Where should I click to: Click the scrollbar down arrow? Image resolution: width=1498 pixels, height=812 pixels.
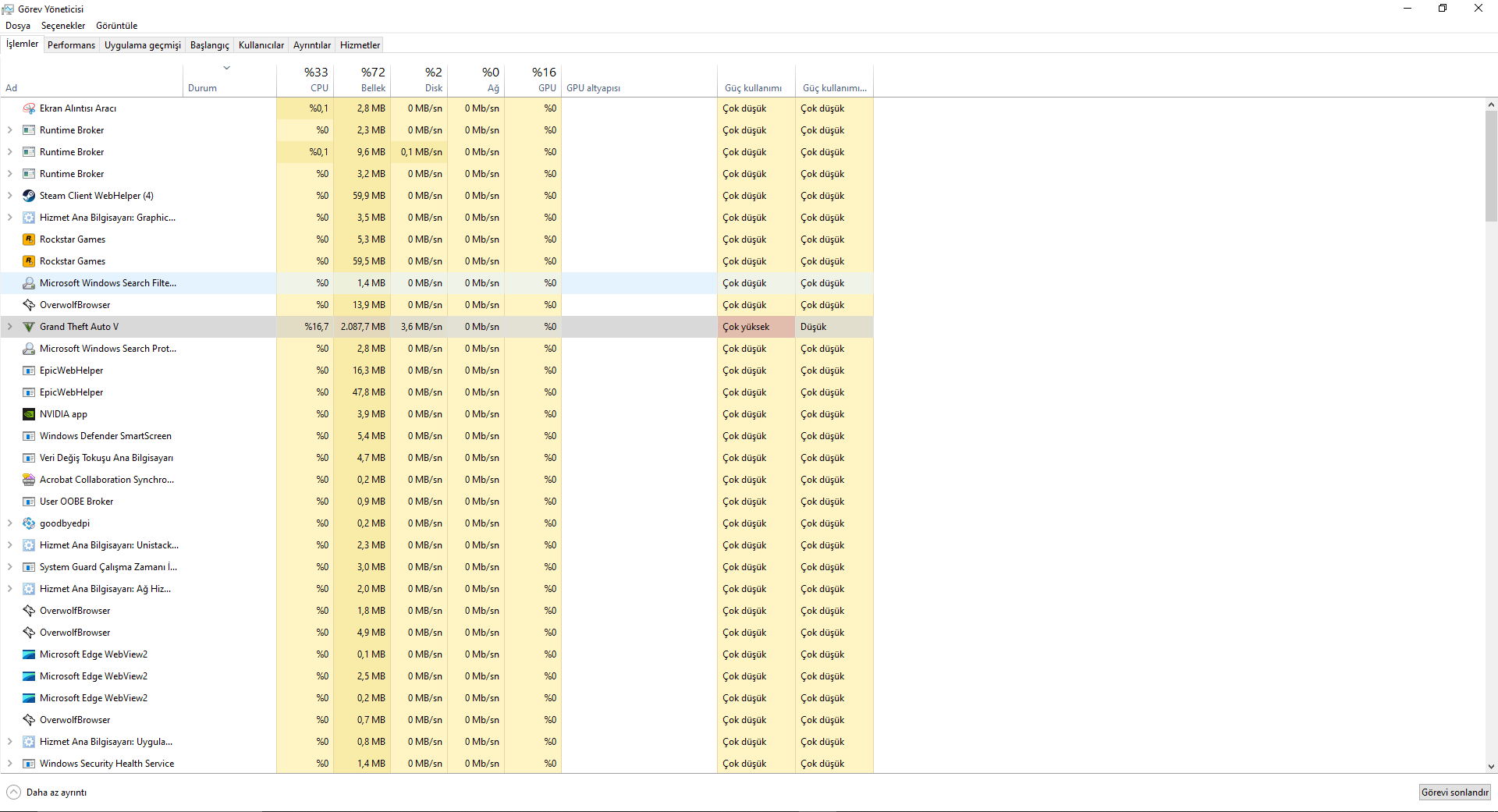point(1491,767)
